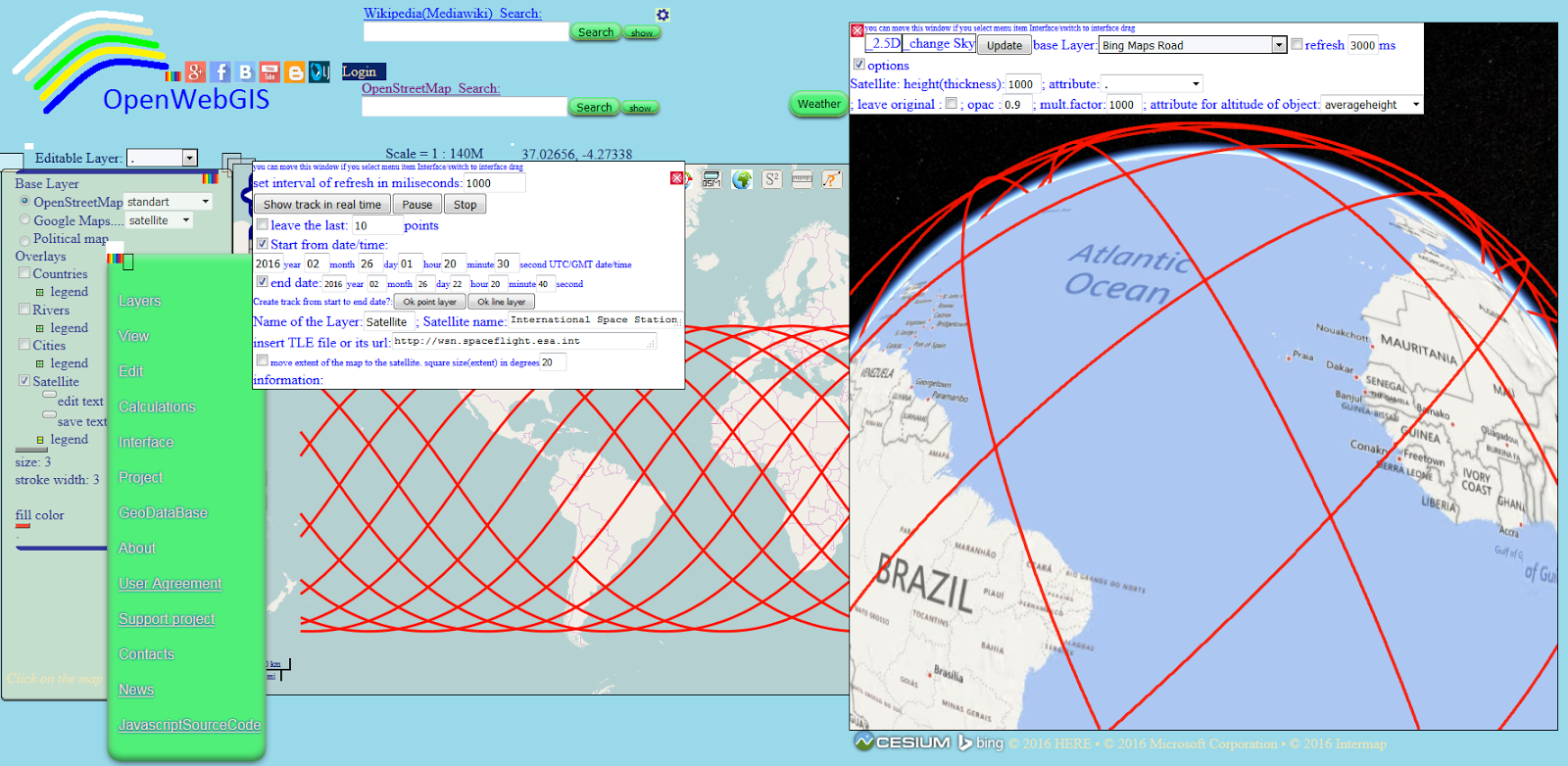Click the 'insert TLE file or its url' field

[x=524, y=341]
